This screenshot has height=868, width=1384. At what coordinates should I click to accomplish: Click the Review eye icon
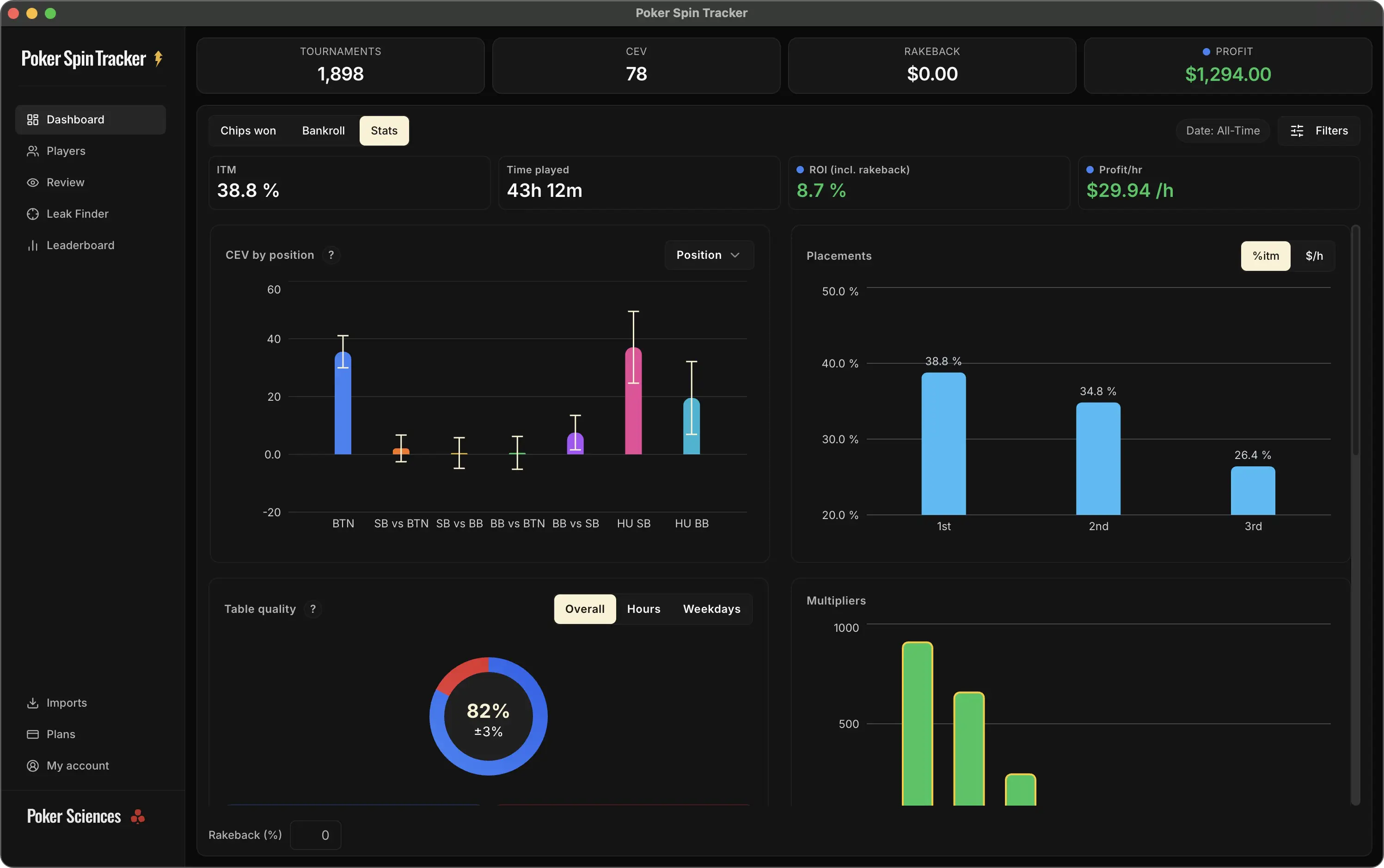tap(33, 183)
